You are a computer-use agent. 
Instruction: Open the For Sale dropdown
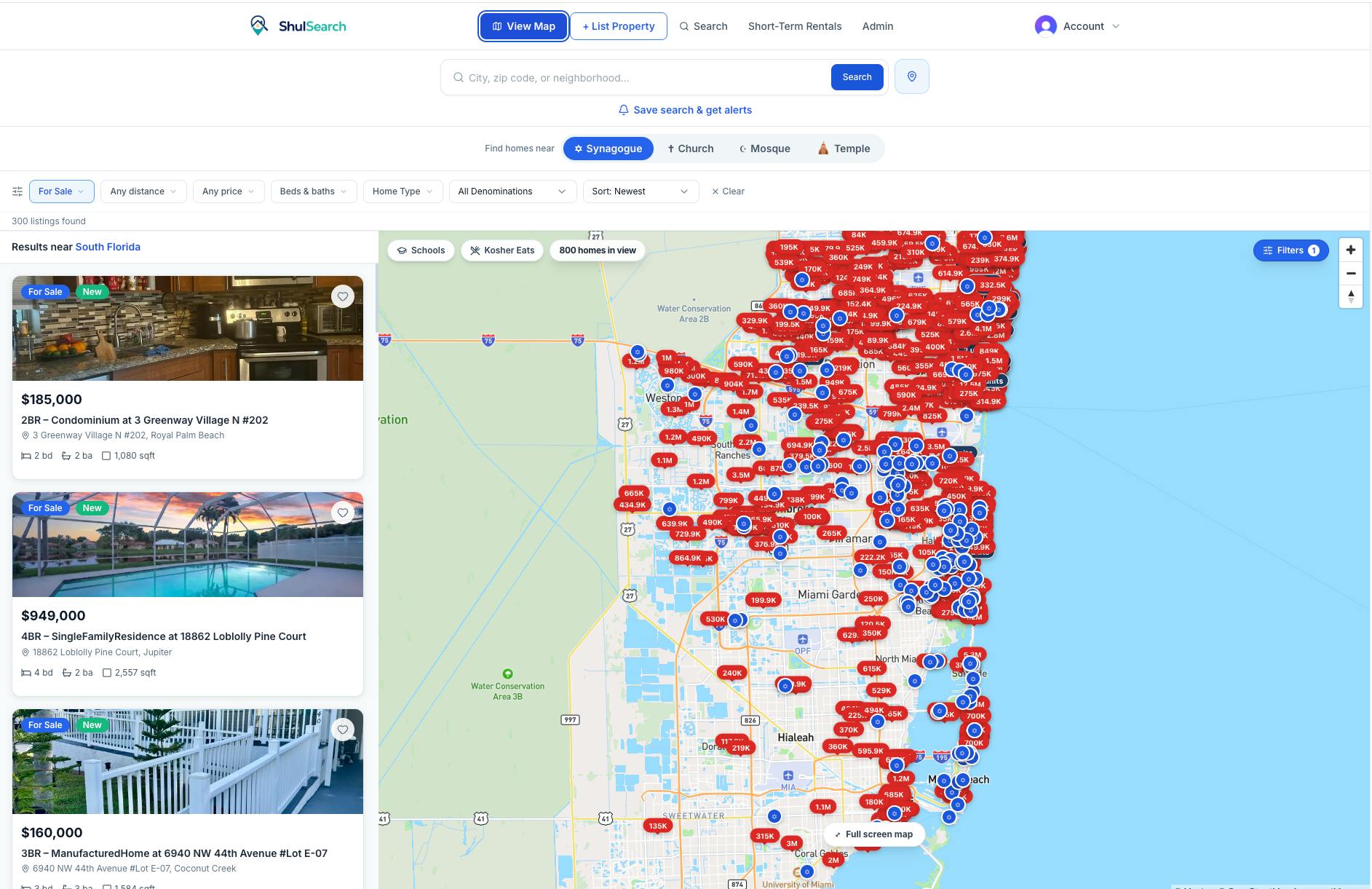click(x=62, y=191)
